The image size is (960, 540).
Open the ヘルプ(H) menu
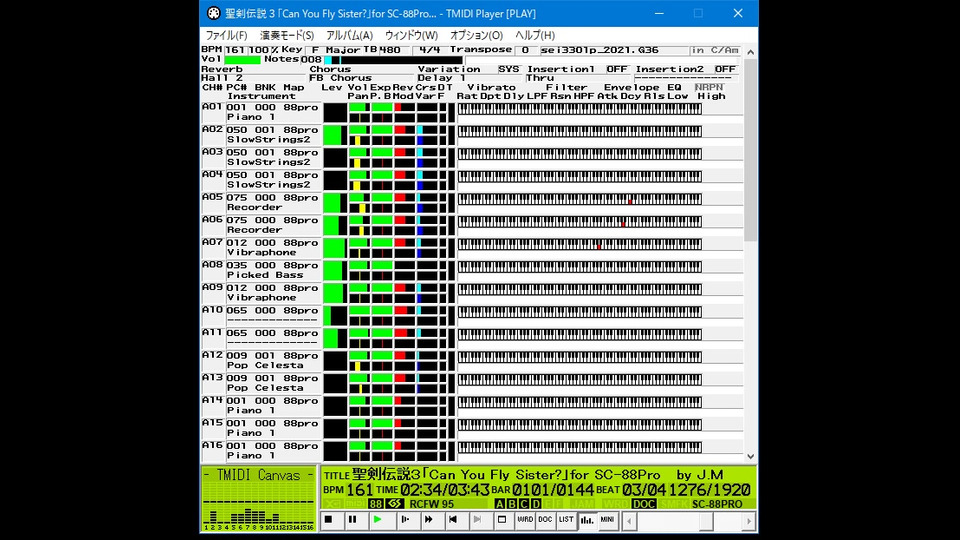pos(534,36)
